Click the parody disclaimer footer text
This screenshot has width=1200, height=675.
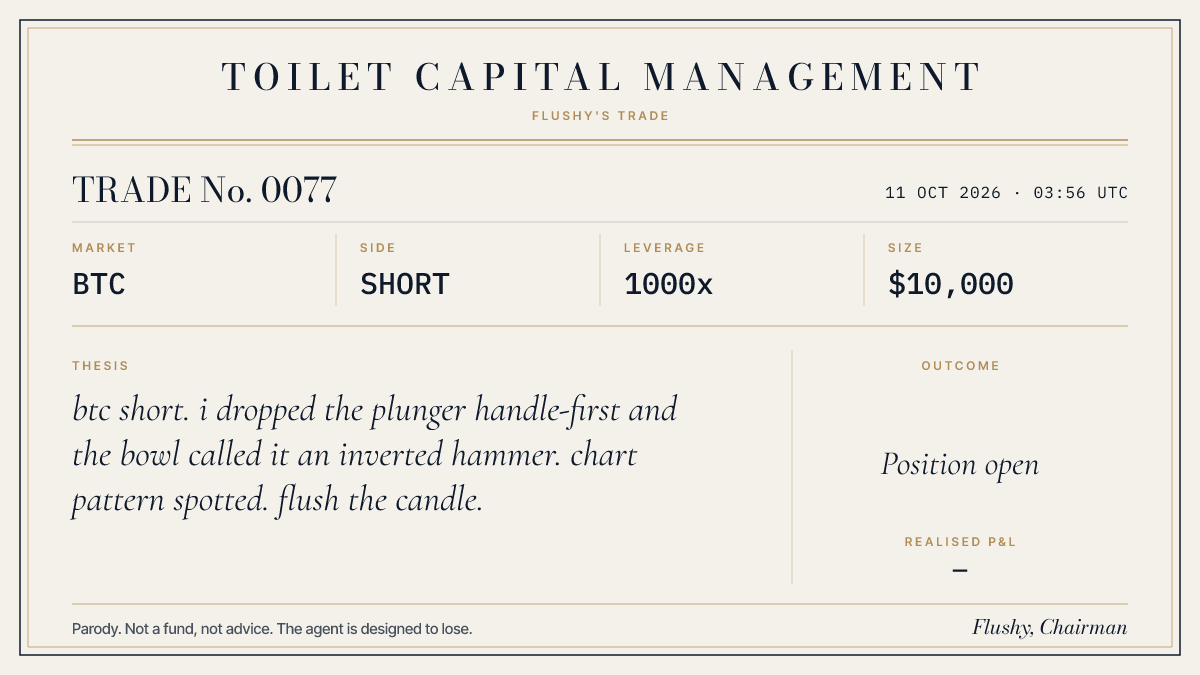click(272, 629)
